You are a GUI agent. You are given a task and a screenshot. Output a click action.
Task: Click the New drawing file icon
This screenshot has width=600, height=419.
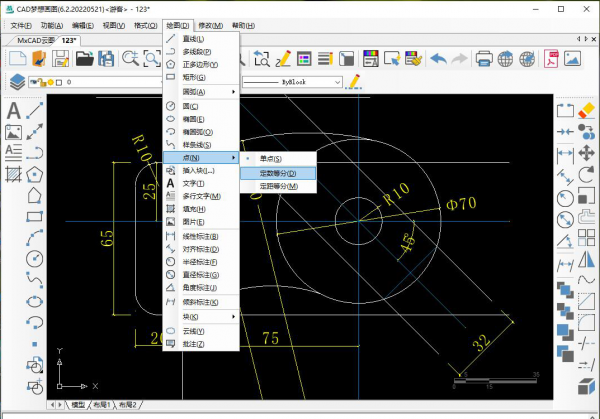(18, 59)
